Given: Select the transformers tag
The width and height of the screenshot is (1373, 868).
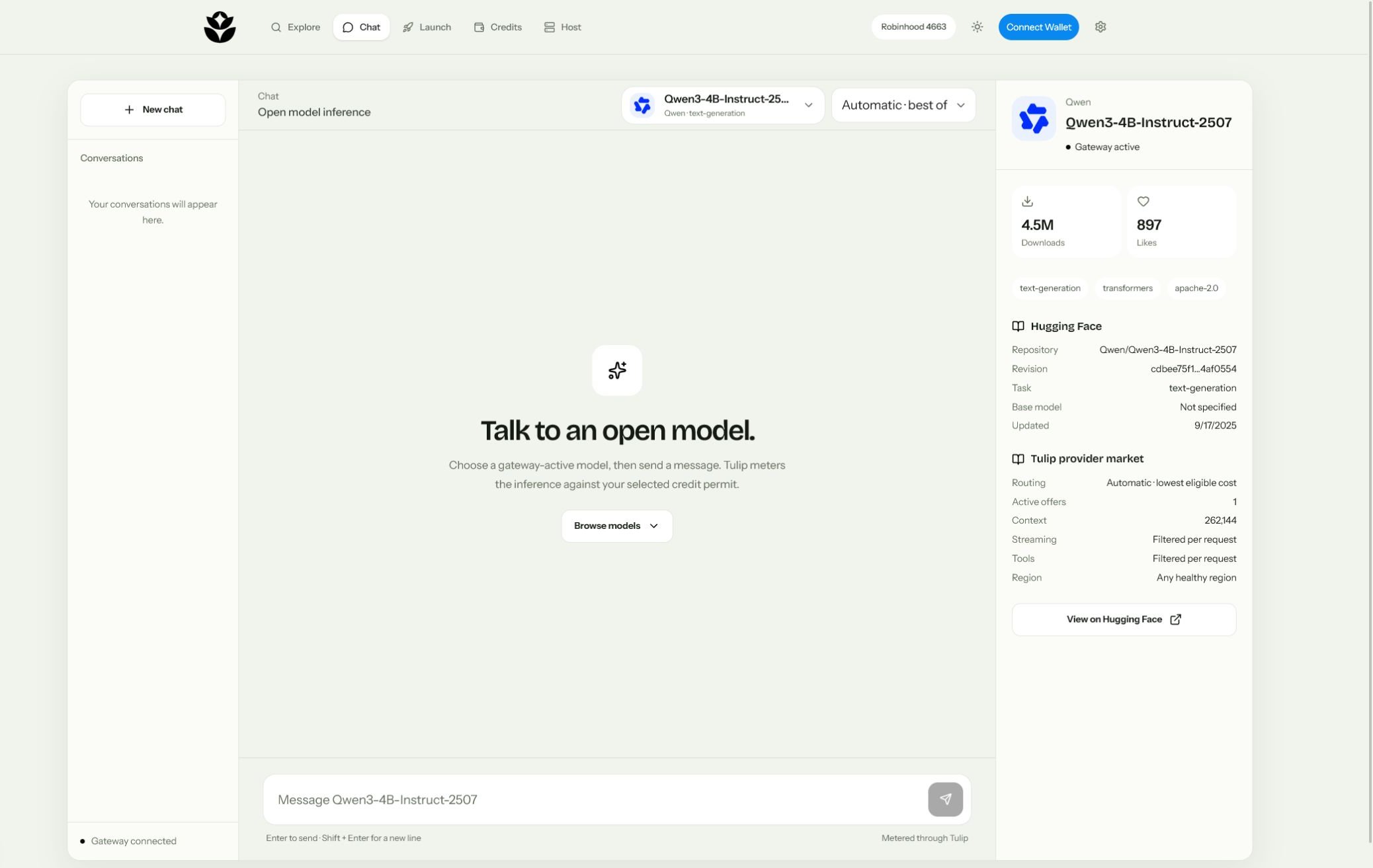Looking at the screenshot, I should 1128,288.
